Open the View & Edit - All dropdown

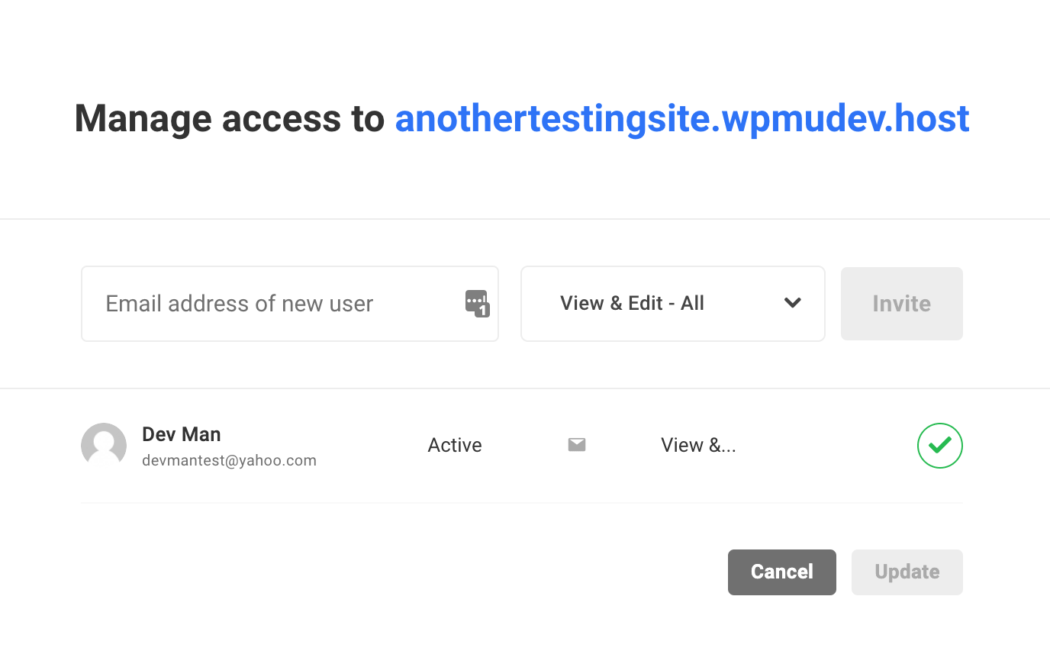[x=672, y=303]
